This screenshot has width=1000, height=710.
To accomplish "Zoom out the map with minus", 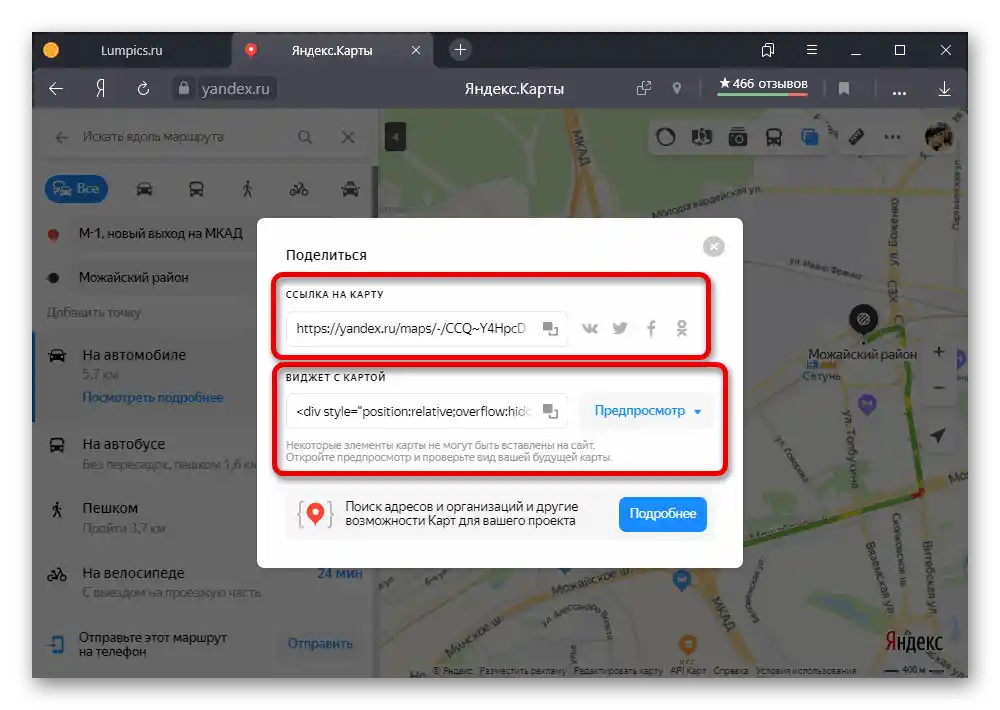I will click(939, 387).
